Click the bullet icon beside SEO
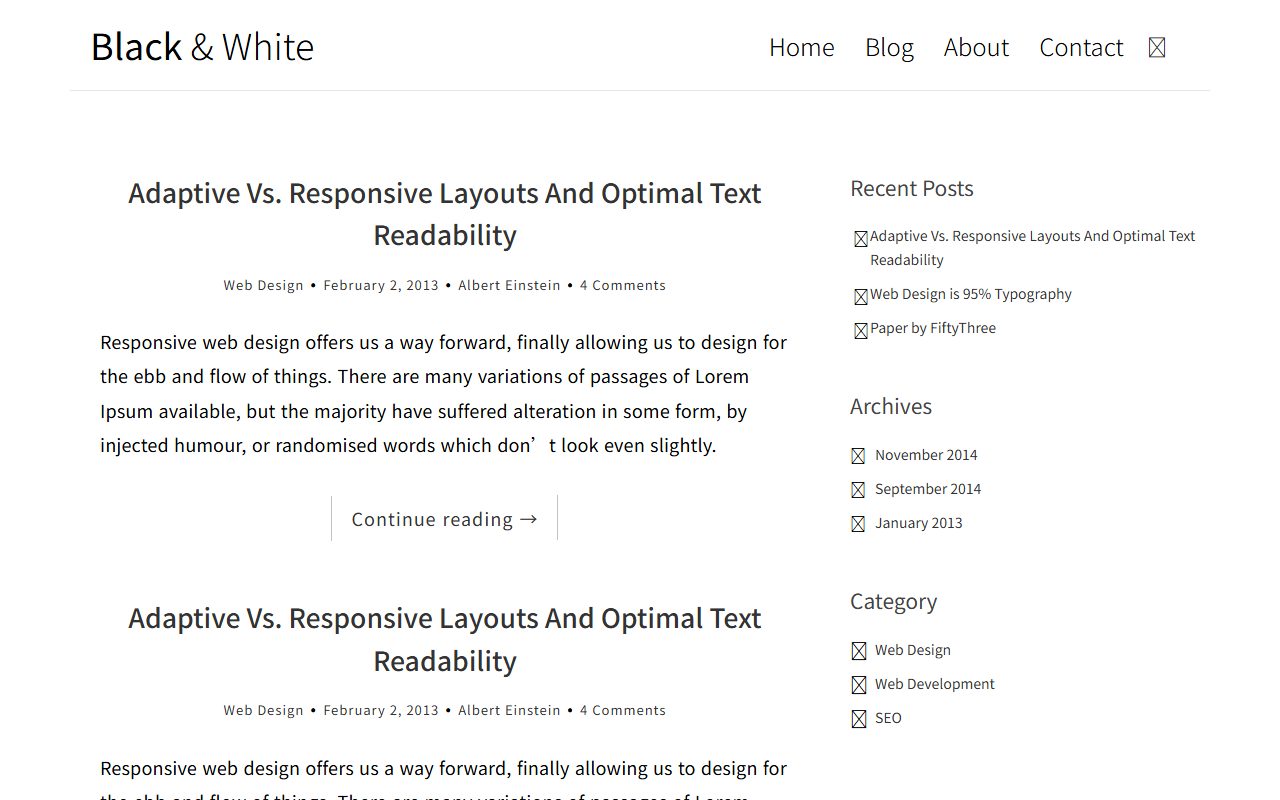This screenshot has height=800, width=1280. click(859, 719)
